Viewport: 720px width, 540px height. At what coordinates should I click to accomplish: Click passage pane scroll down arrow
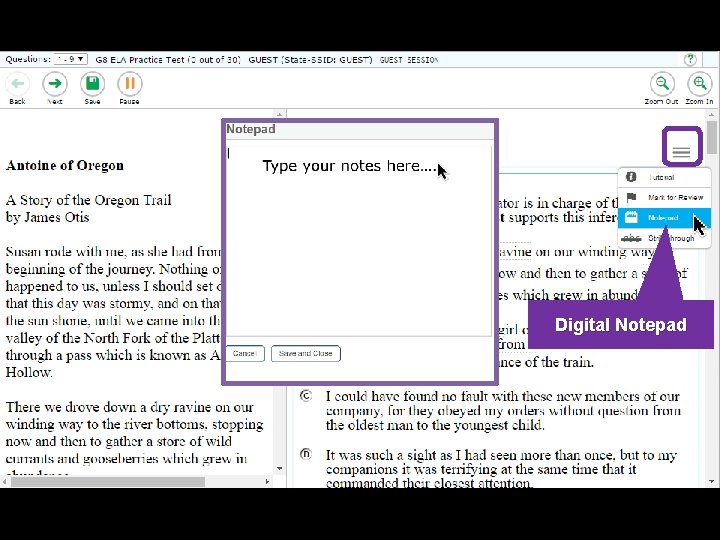point(280,469)
